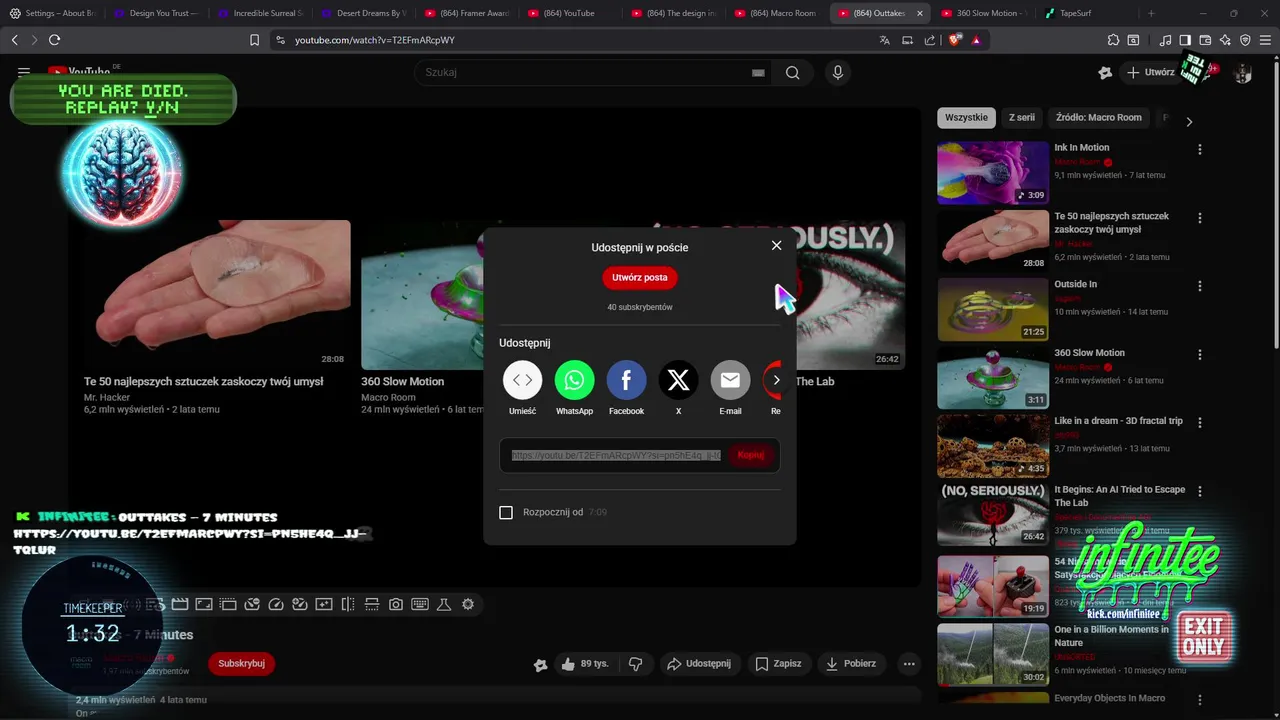Open options menu for Ink In Motion
The height and width of the screenshot is (720, 1280).
[x=1199, y=149]
